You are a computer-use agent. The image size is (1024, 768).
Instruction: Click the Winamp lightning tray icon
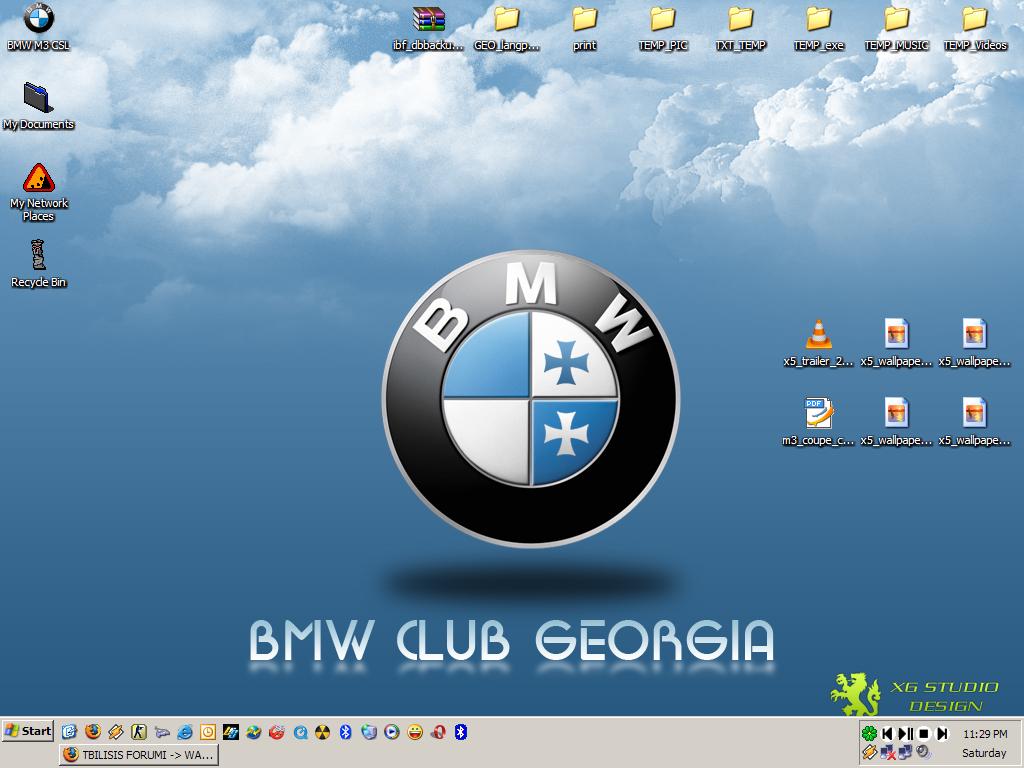pyautogui.click(x=869, y=752)
